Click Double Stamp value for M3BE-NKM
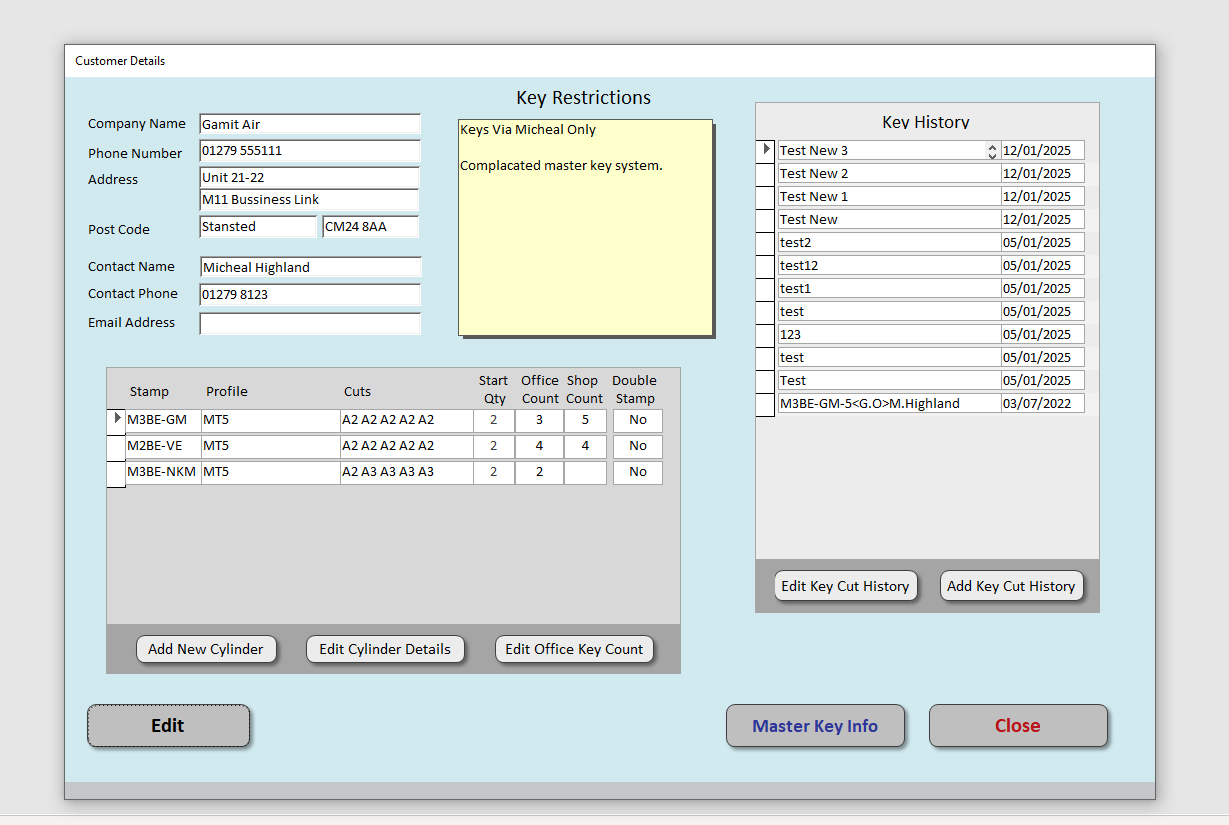This screenshot has width=1229, height=825. pos(638,472)
